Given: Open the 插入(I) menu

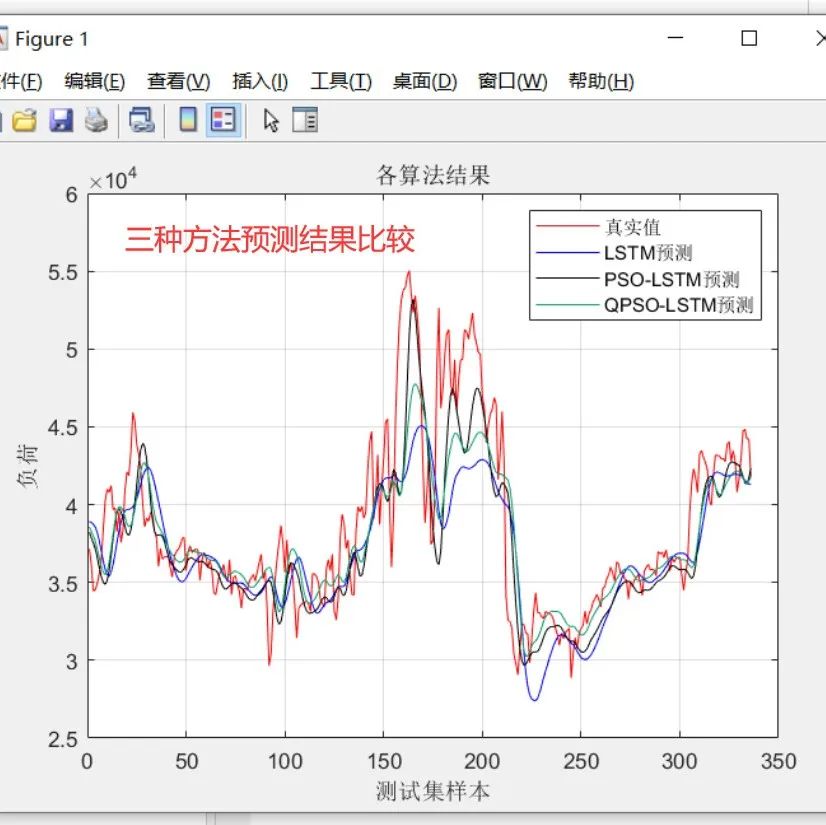Looking at the screenshot, I should [260, 82].
